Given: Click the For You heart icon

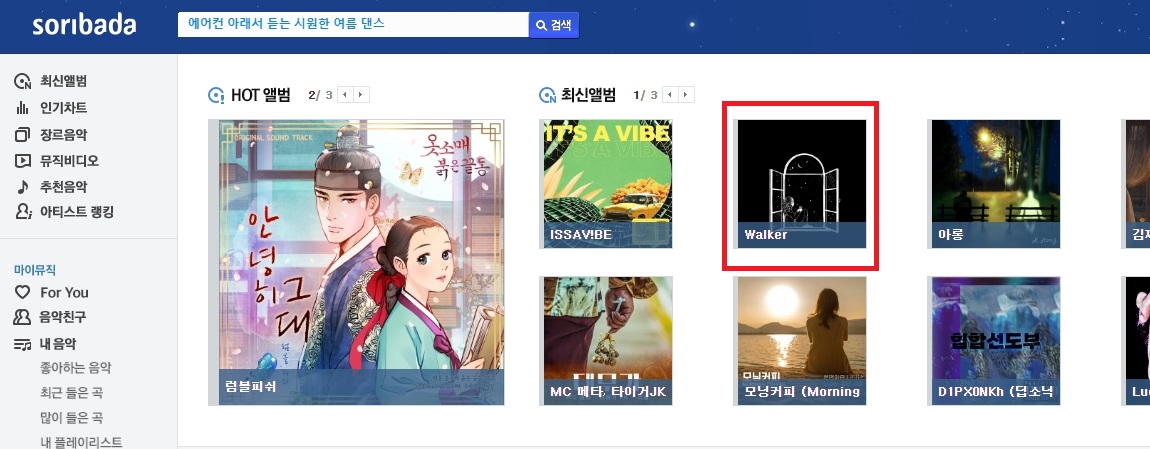Looking at the screenshot, I should [23, 292].
